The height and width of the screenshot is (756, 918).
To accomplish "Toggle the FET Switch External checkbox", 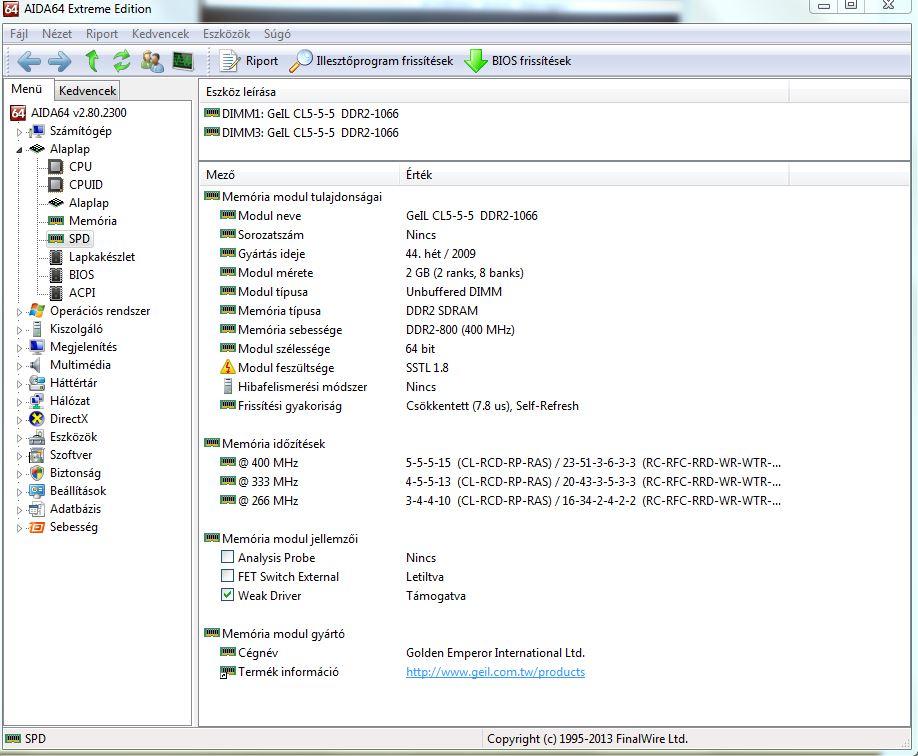I will click(227, 576).
